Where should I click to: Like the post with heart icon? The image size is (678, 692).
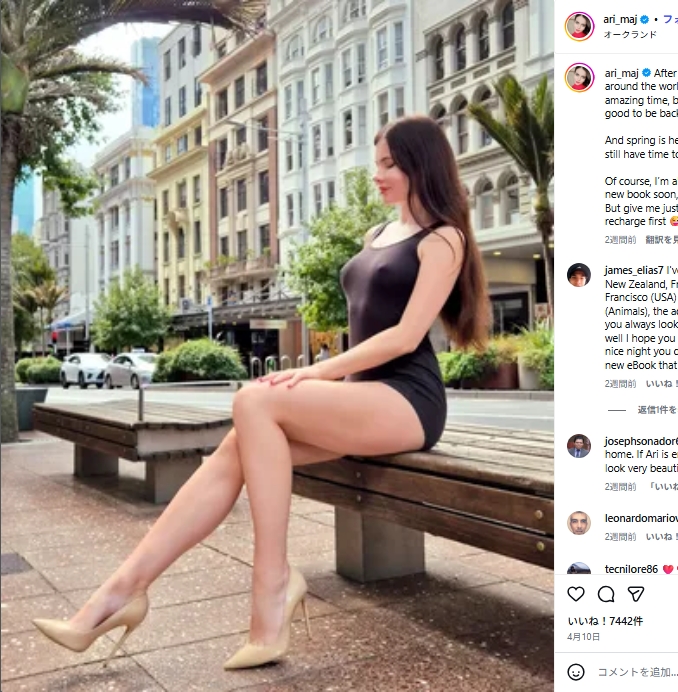[576, 594]
